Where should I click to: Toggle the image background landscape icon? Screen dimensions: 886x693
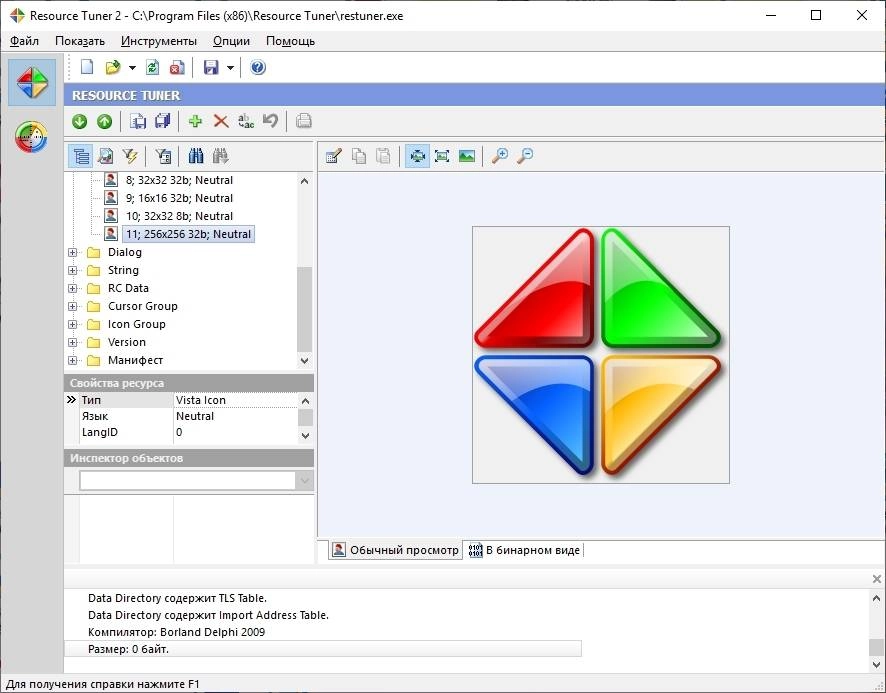point(467,155)
